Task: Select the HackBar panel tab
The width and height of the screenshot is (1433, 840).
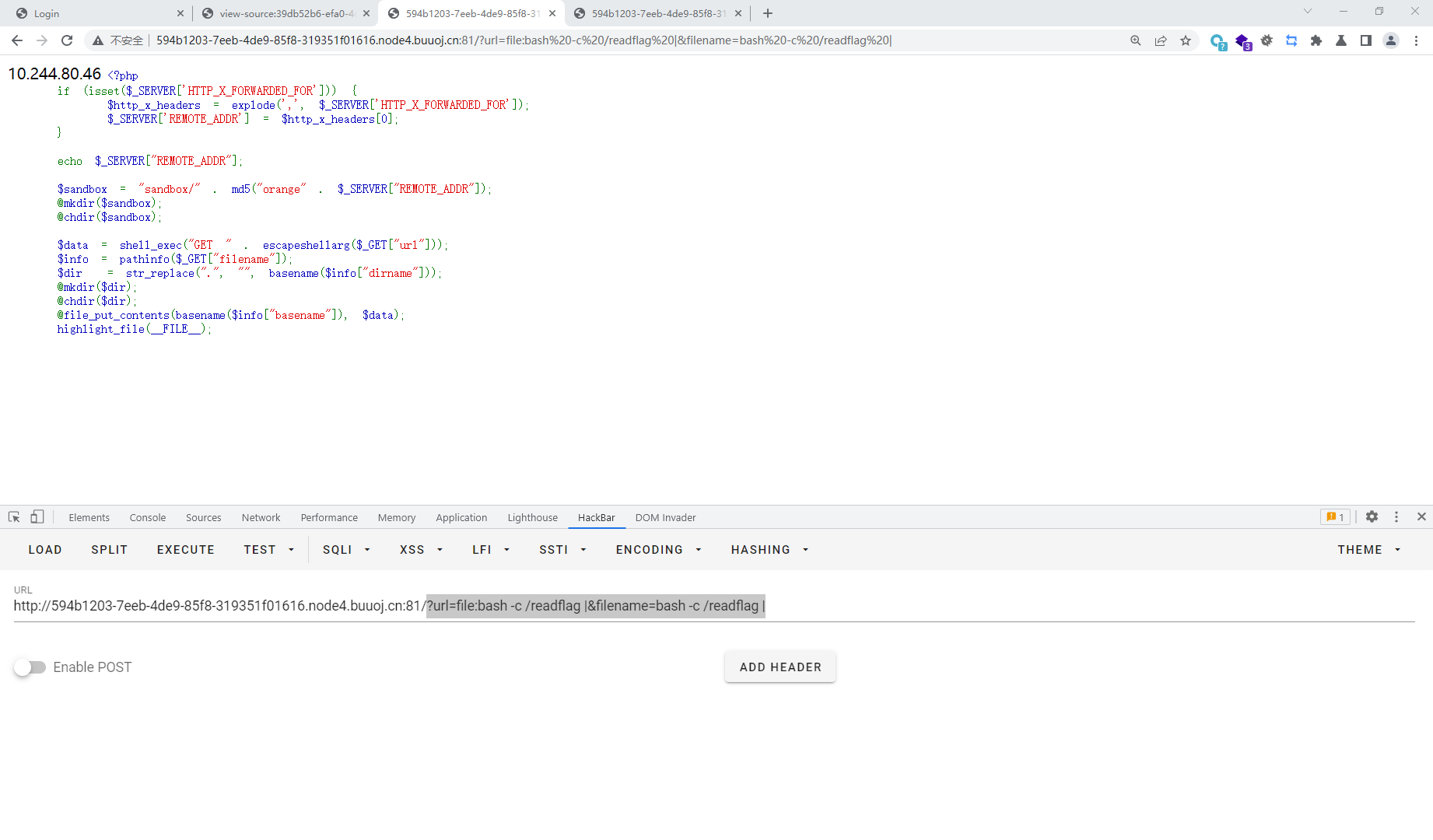Action: click(x=597, y=517)
